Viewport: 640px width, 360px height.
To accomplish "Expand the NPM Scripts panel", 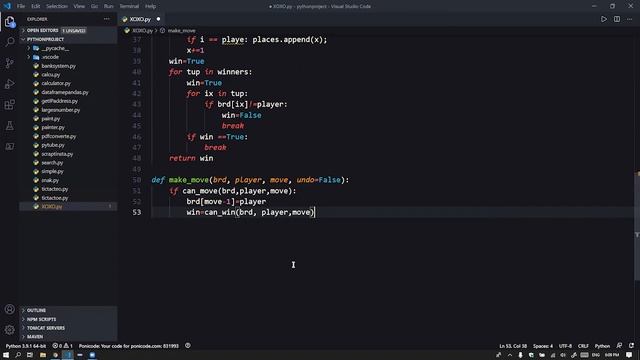I will pyautogui.click(x=68, y=319).
